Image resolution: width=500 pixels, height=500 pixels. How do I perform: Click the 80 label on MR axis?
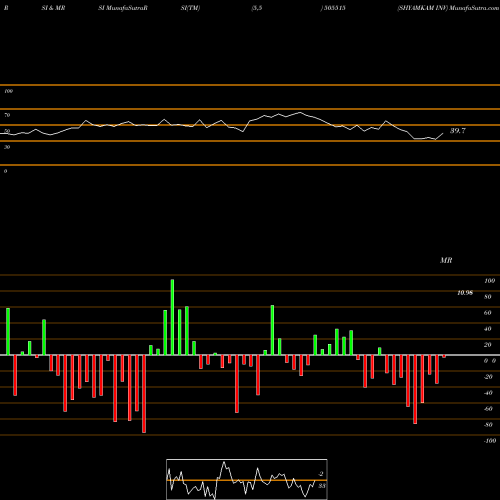[488, 297]
